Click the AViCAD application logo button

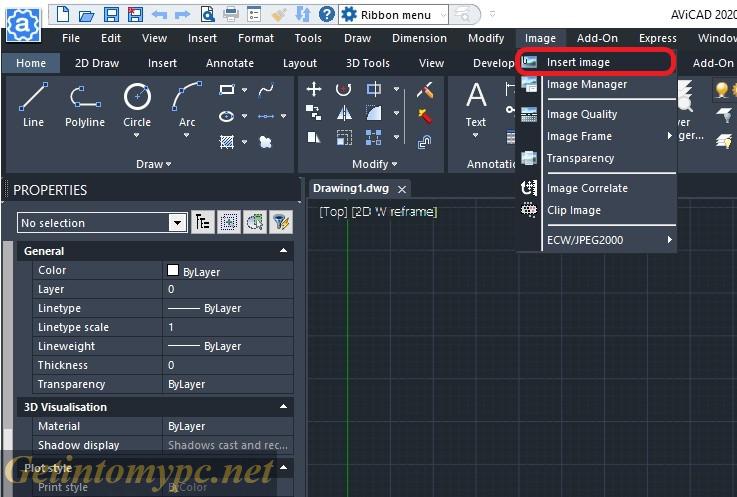pyautogui.click(x=22, y=25)
